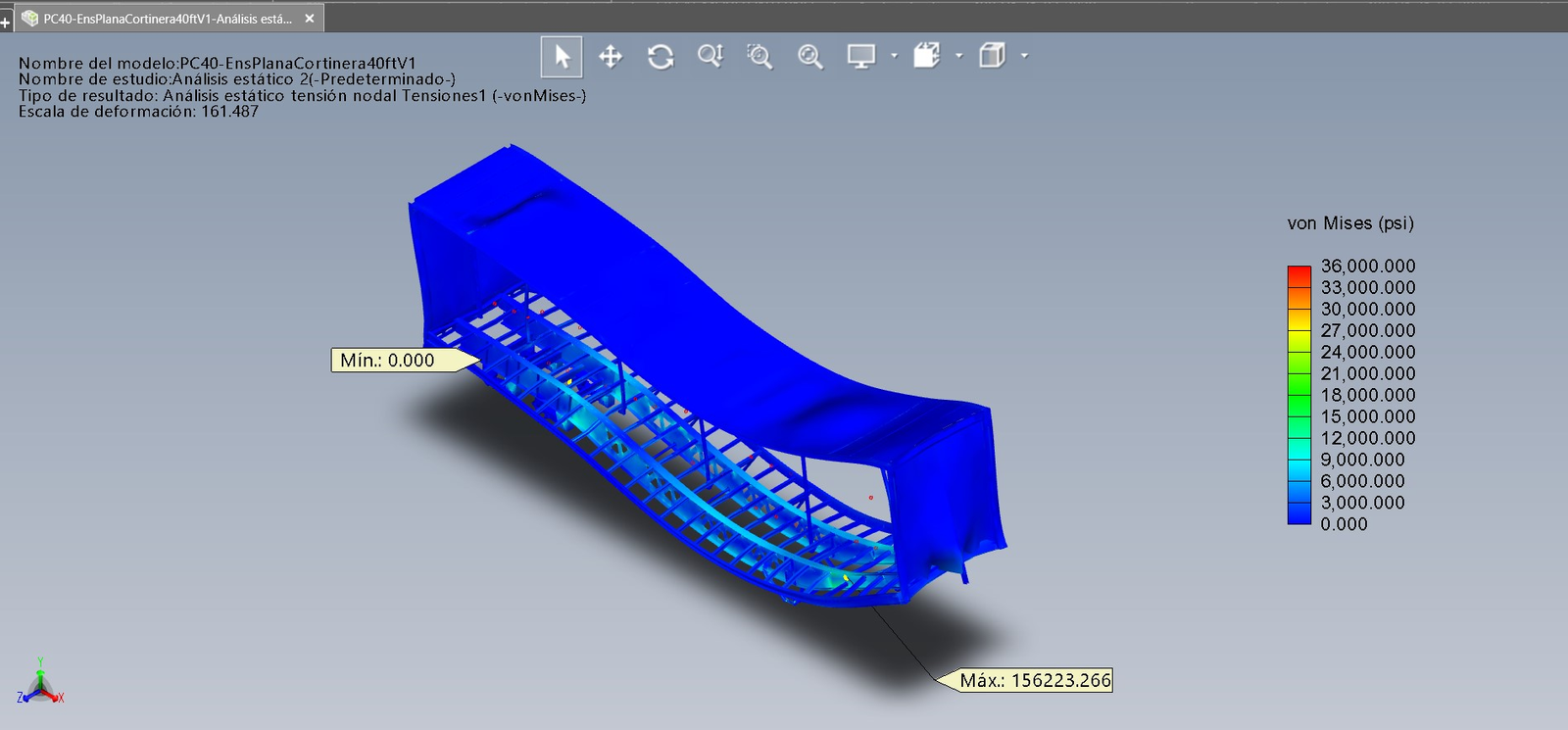
Task: Pick the Zoom in/out magnifier tool
Action: 710,57
